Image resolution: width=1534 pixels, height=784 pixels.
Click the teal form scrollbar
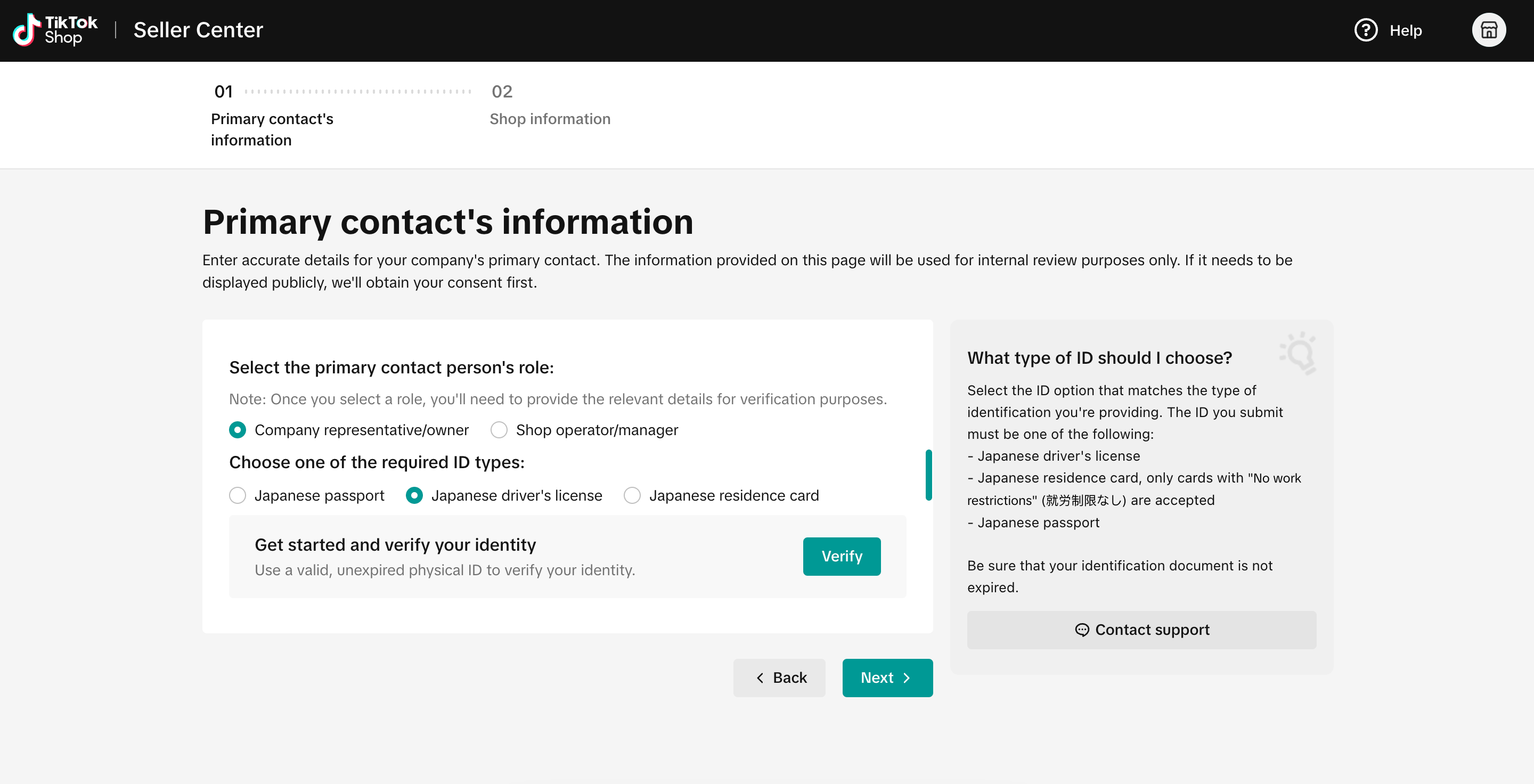(928, 475)
